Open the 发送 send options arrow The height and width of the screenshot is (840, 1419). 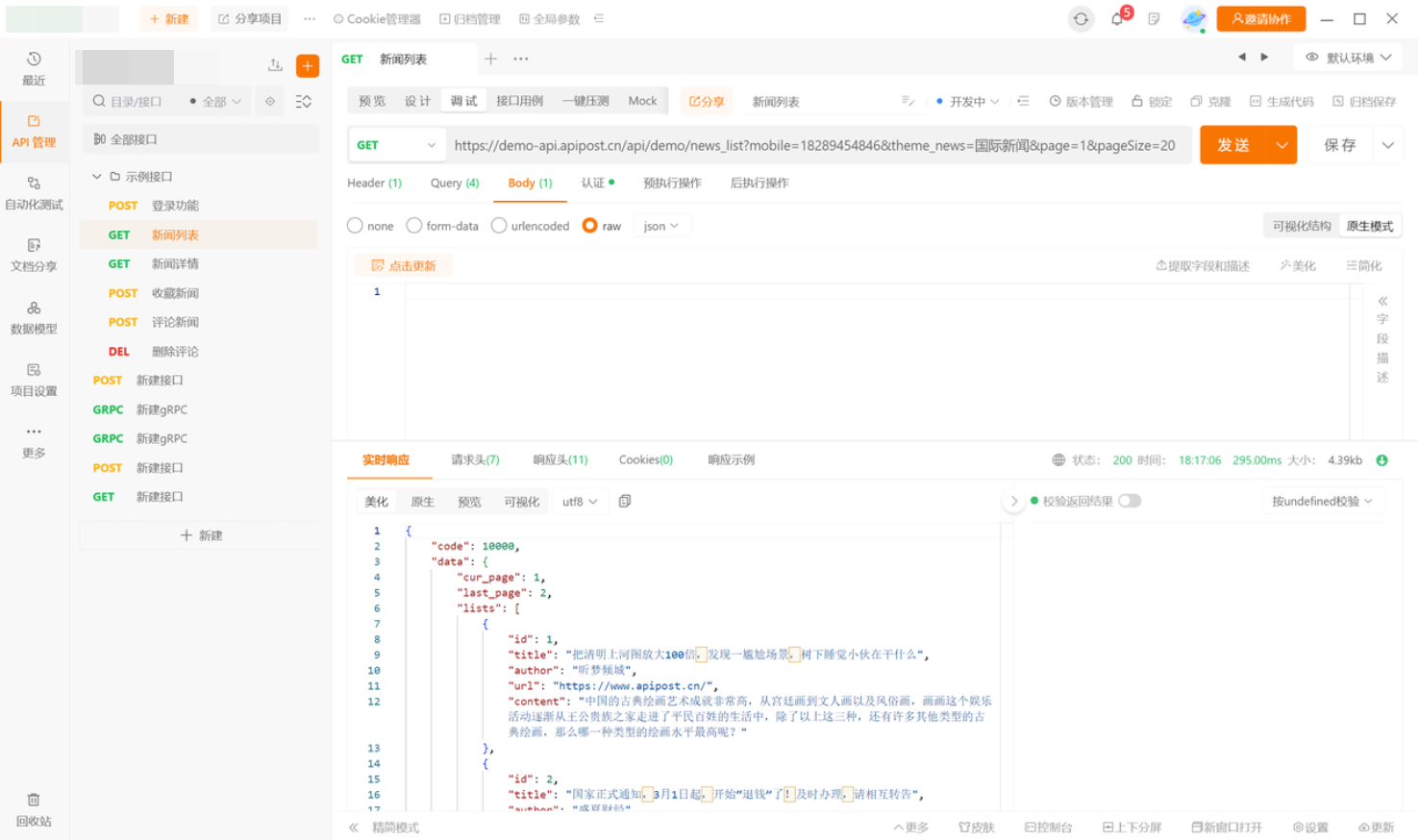pyautogui.click(x=1282, y=145)
